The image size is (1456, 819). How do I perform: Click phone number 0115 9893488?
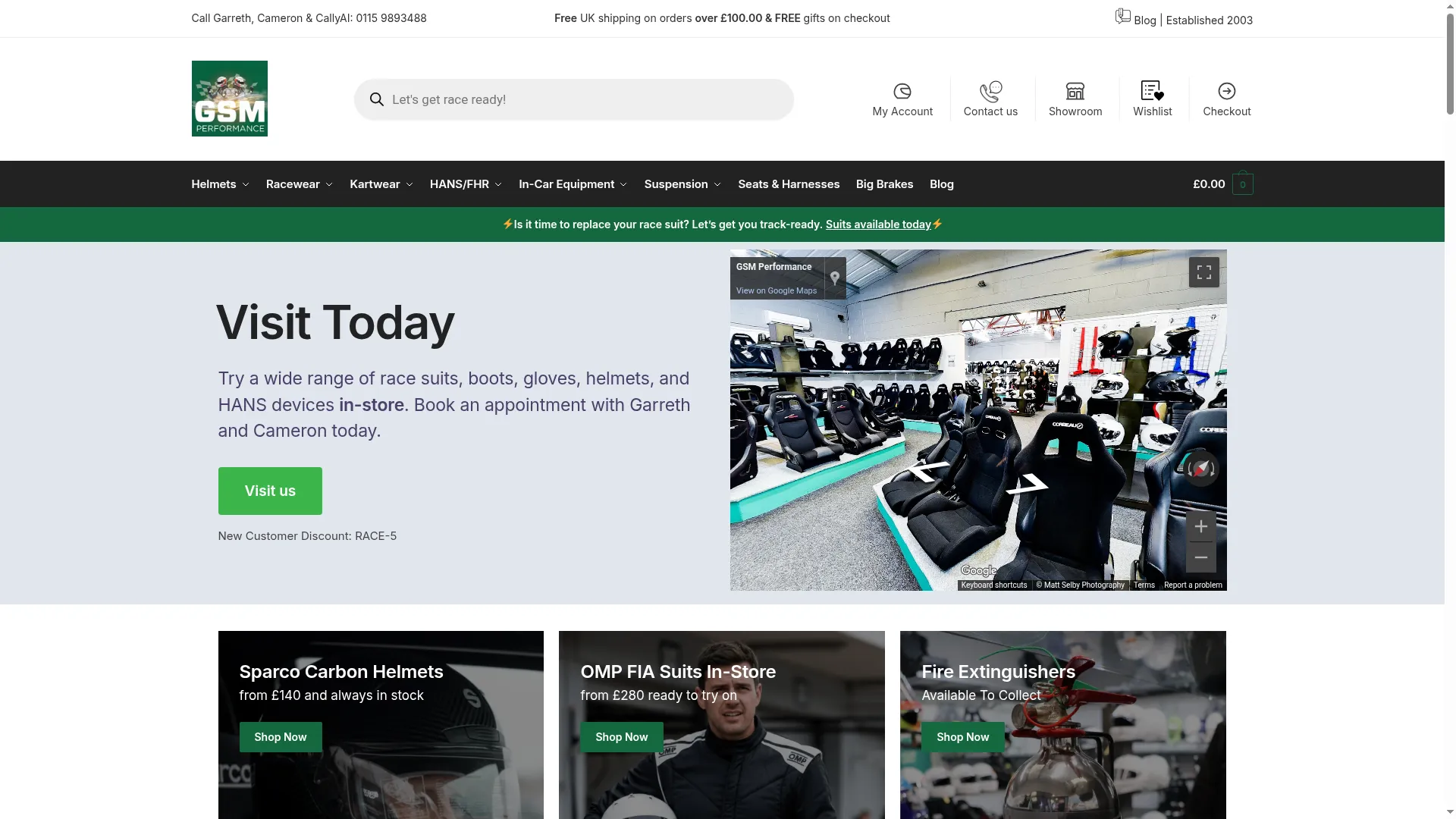(x=391, y=18)
